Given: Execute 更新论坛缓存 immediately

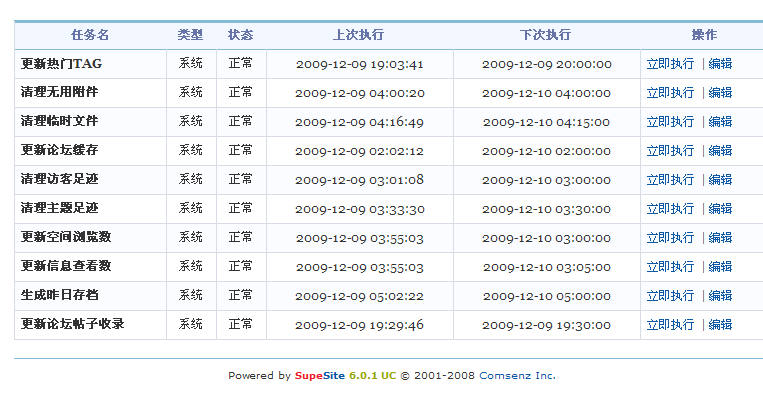Looking at the screenshot, I should point(670,151).
